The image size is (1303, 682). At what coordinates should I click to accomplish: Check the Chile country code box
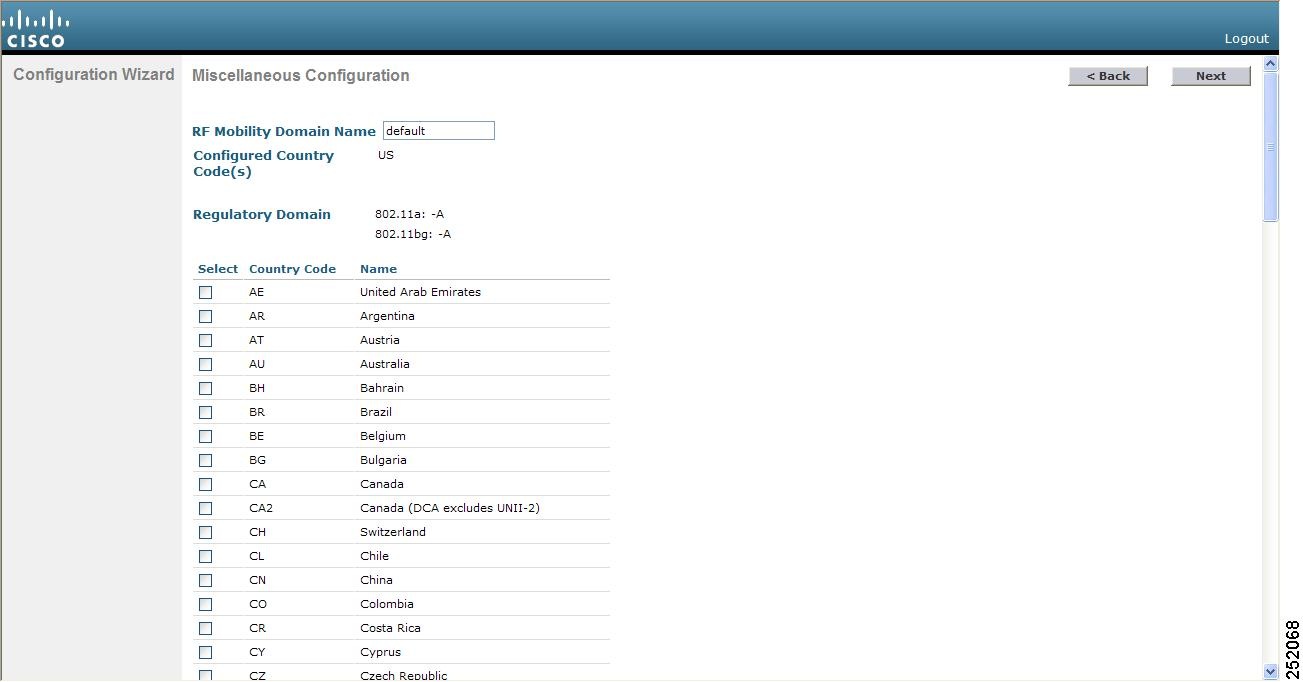tap(205, 556)
